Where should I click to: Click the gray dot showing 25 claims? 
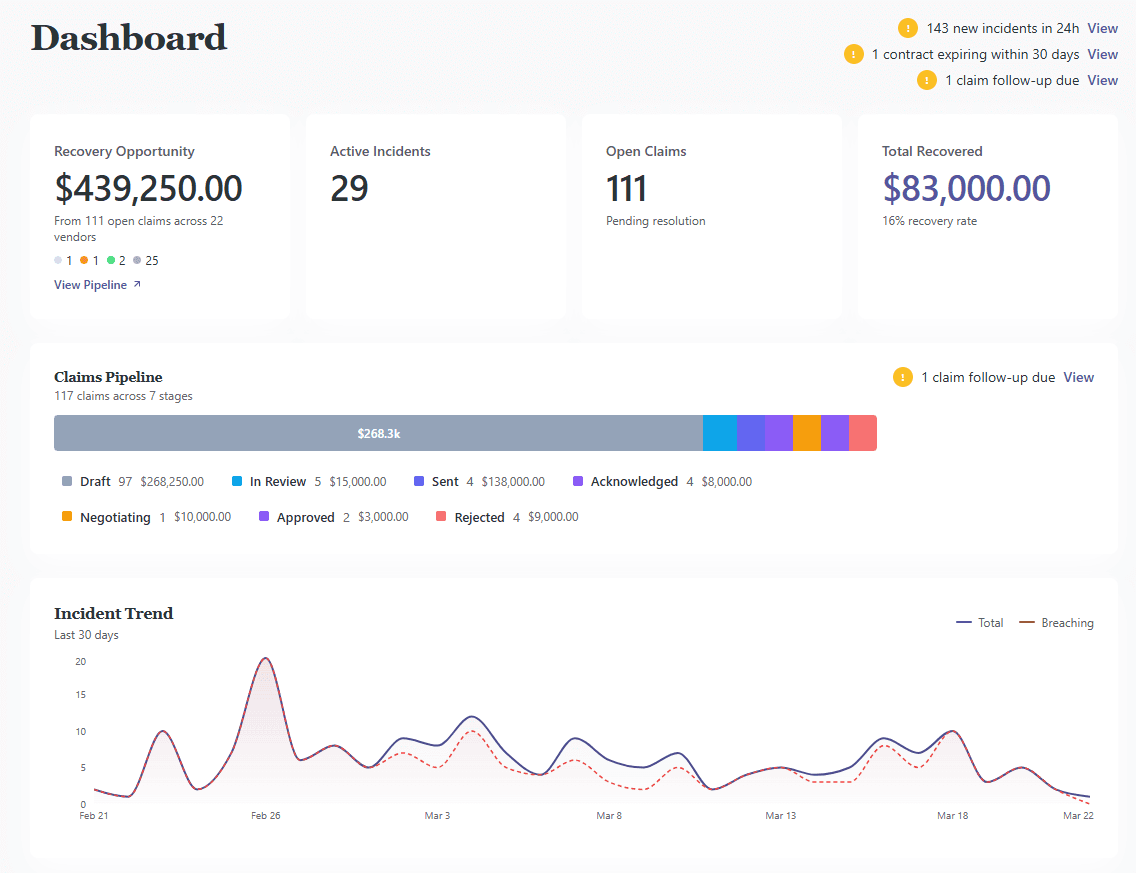(138, 260)
